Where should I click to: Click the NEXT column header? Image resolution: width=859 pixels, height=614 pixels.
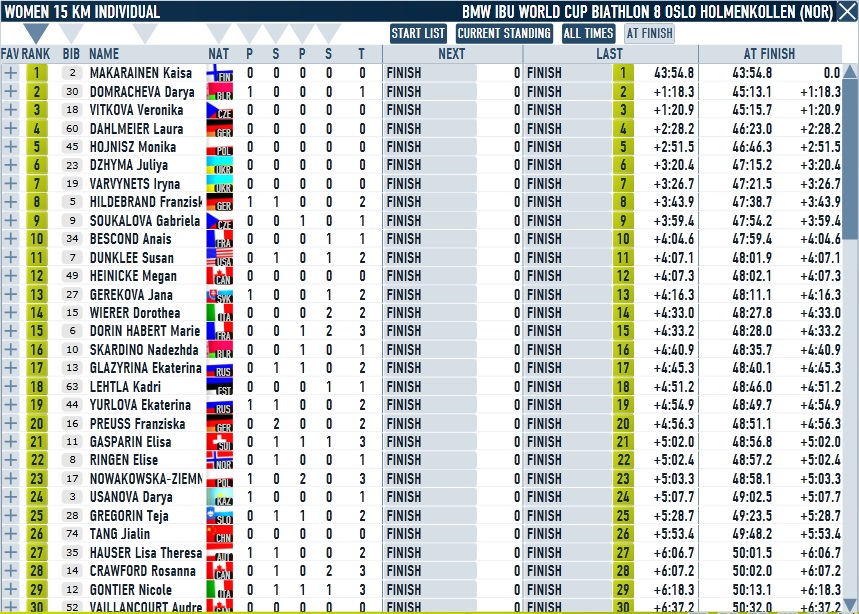[452, 54]
